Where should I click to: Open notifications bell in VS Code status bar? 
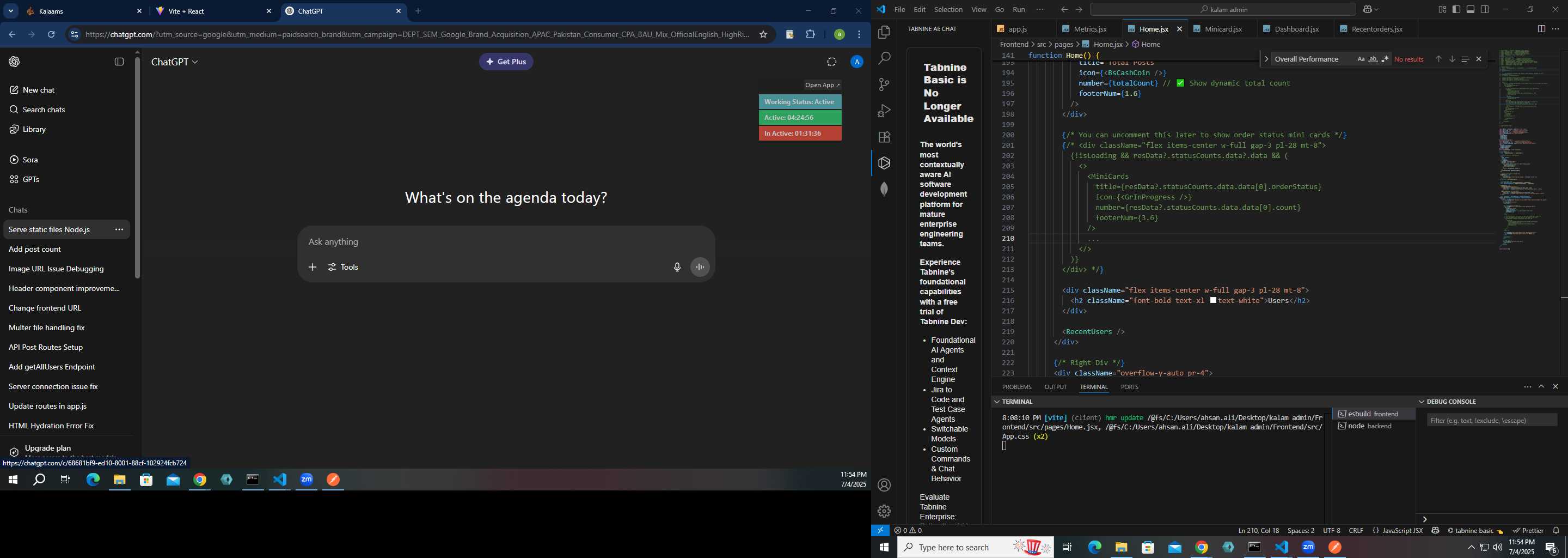coord(1557,531)
